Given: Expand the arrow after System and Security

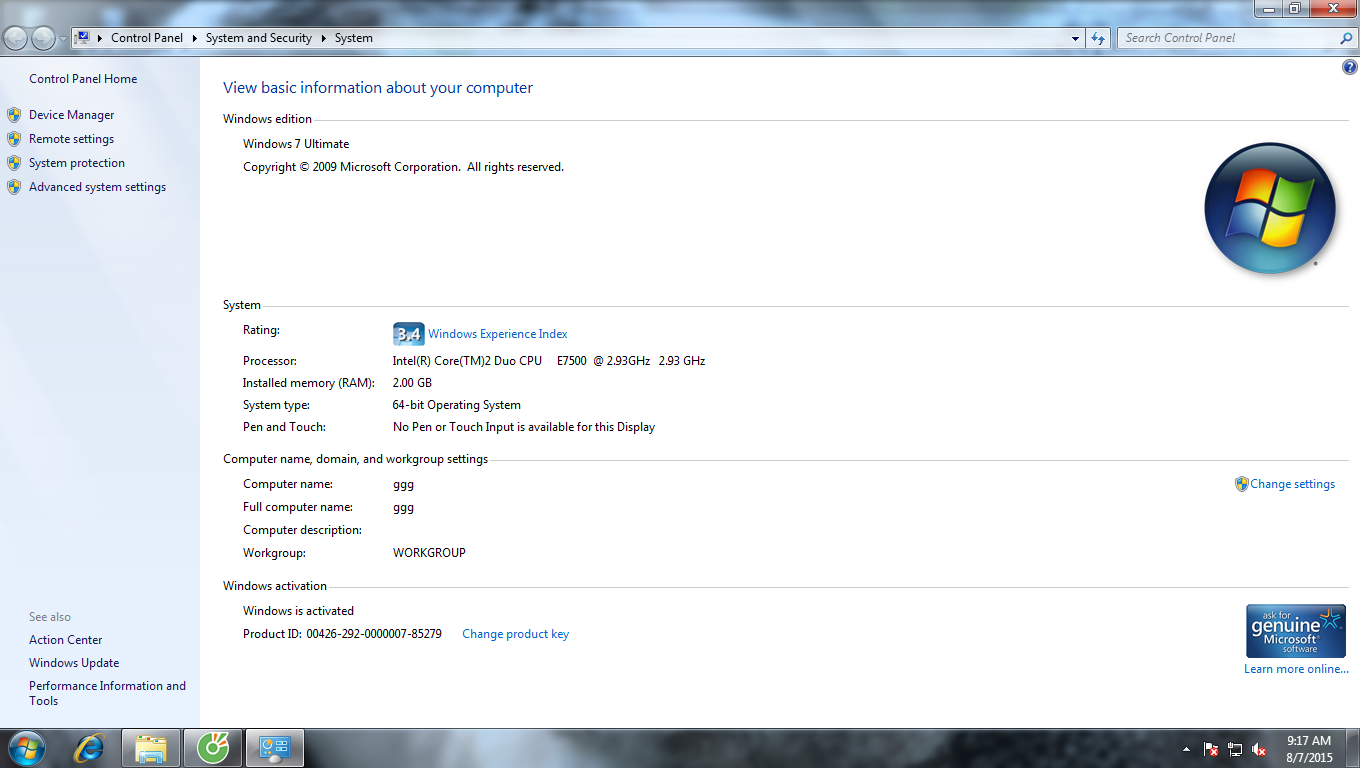Looking at the screenshot, I should point(323,38).
